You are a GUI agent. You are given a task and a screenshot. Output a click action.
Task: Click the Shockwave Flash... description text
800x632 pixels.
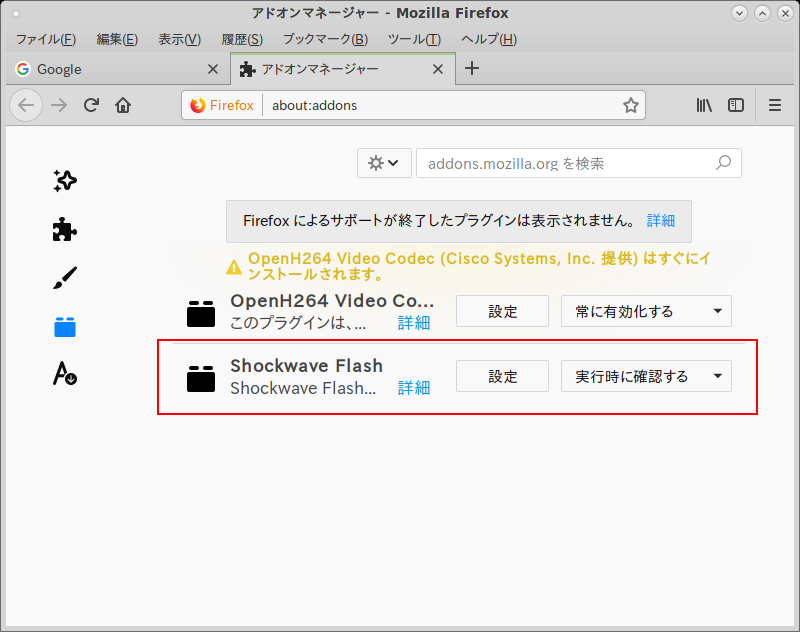(x=303, y=388)
